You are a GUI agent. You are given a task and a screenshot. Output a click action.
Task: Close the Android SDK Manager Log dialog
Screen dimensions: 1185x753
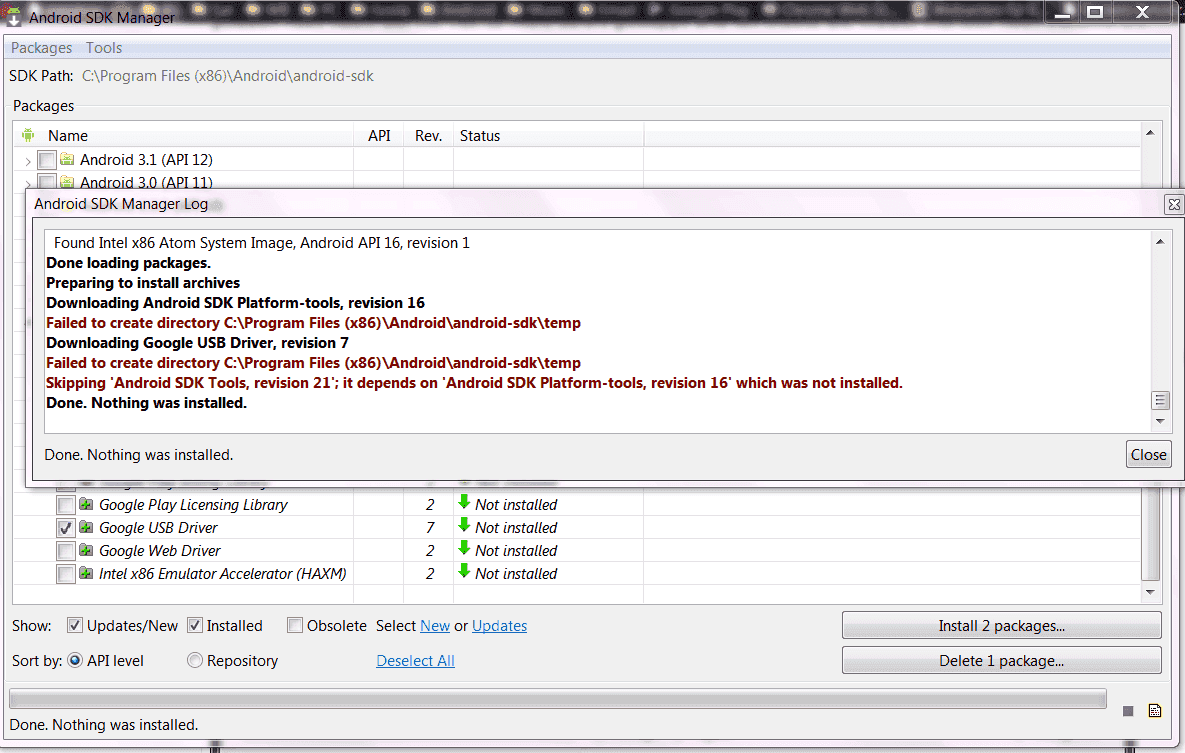pos(1148,454)
